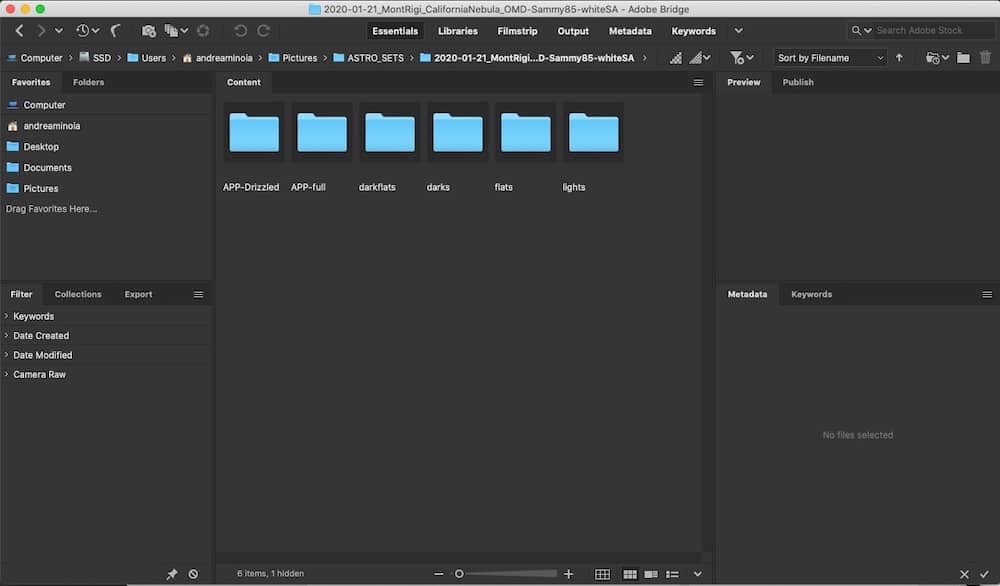The height and width of the screenshot is (586, 1000).
Task: Switch to Libraries workspace
Action: [457, 31]
